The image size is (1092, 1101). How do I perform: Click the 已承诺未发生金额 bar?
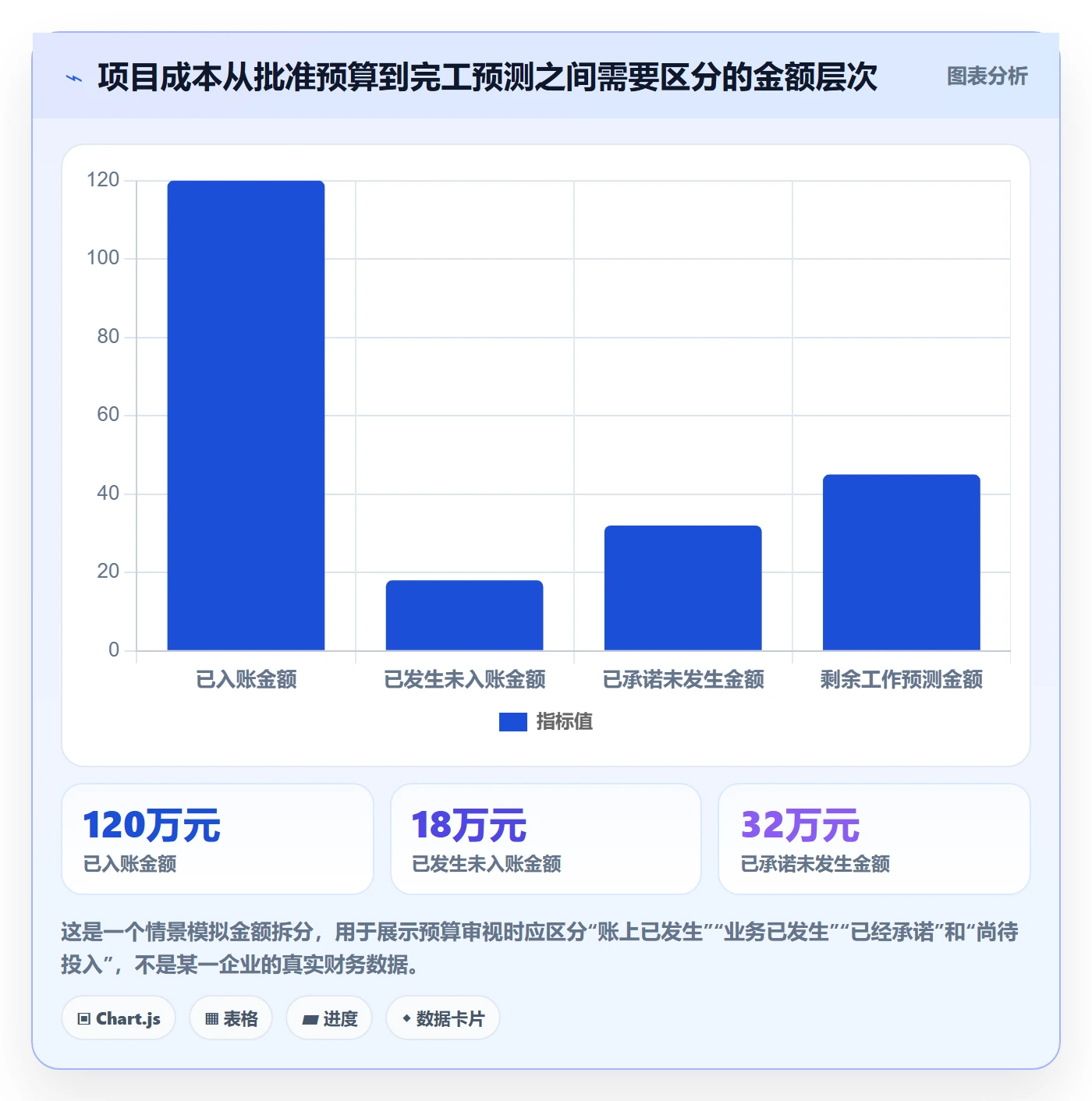click(x=682, y=588)
